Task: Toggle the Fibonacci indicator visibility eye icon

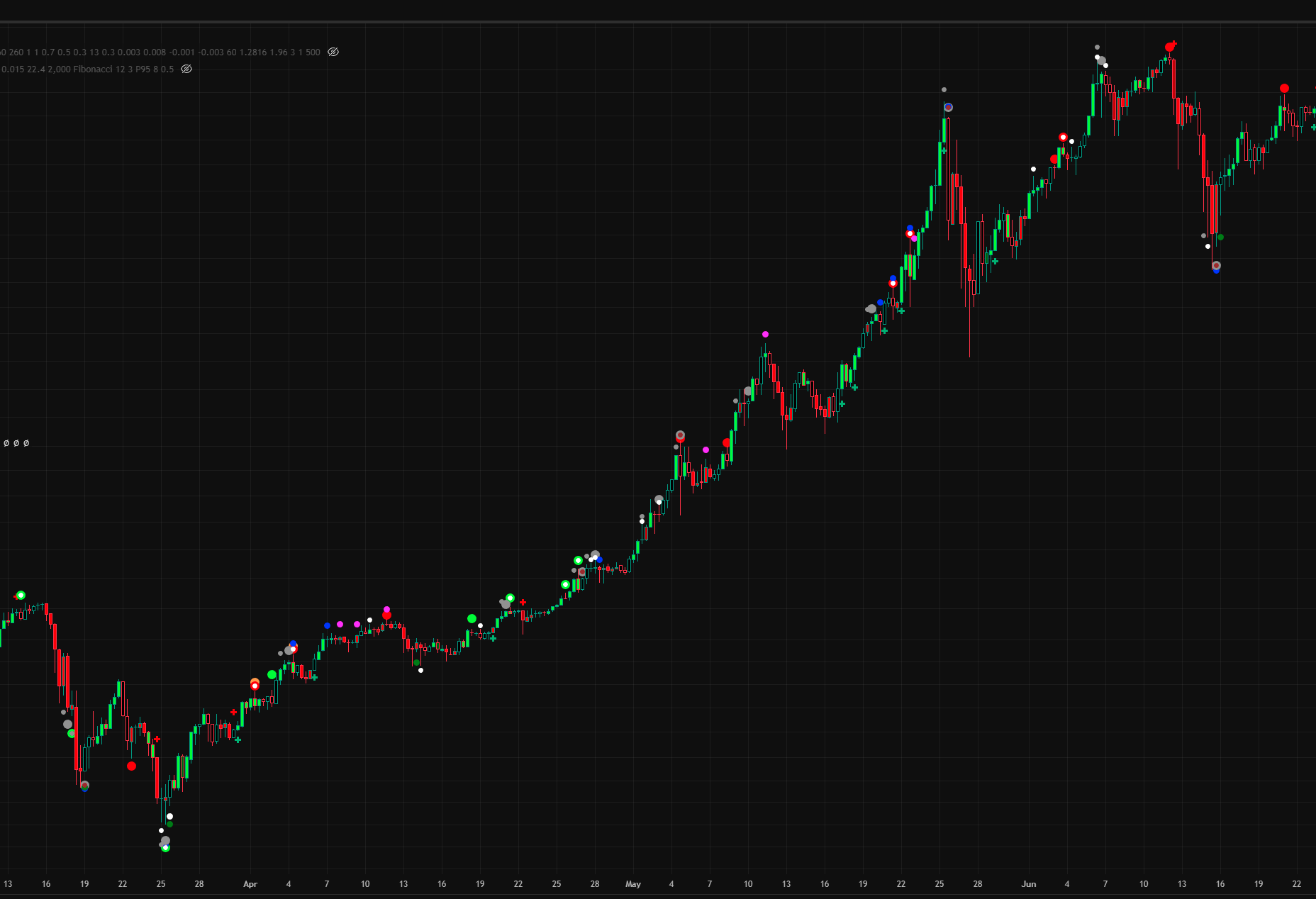Action: point(186,69)
